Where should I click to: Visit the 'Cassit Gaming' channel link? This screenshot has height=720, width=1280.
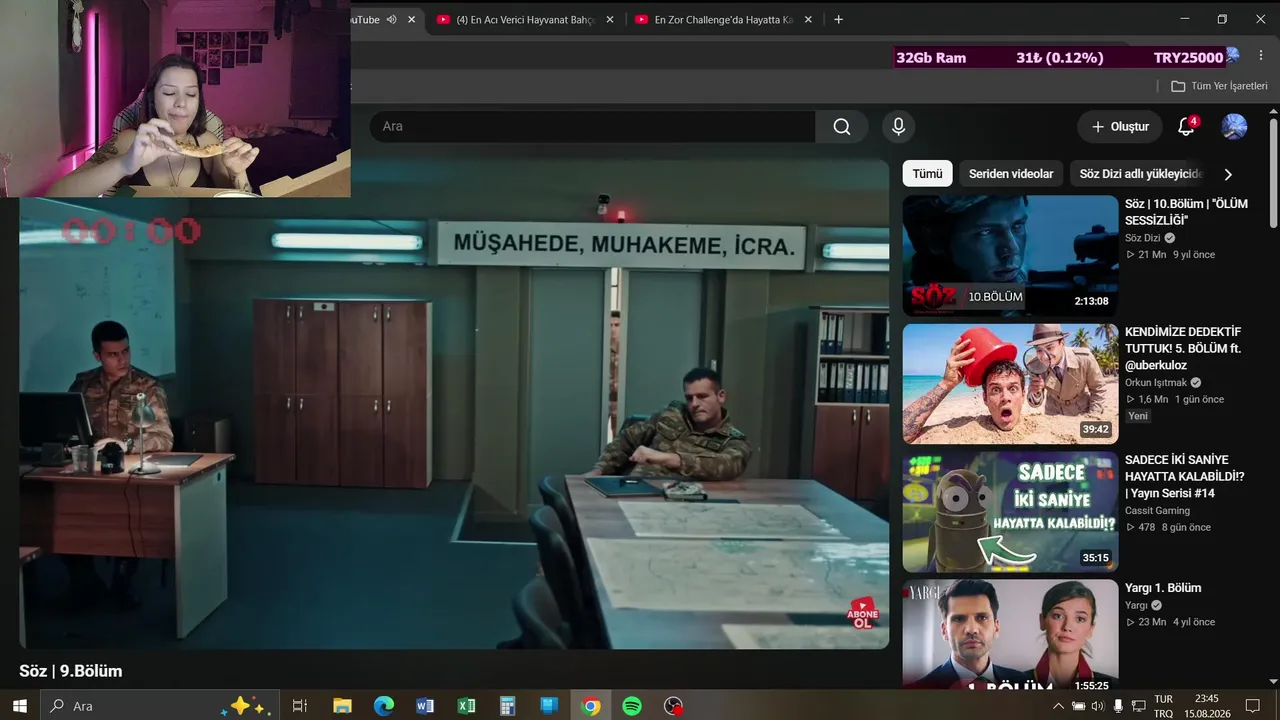pyautogui.click(x=1157, y=510)
